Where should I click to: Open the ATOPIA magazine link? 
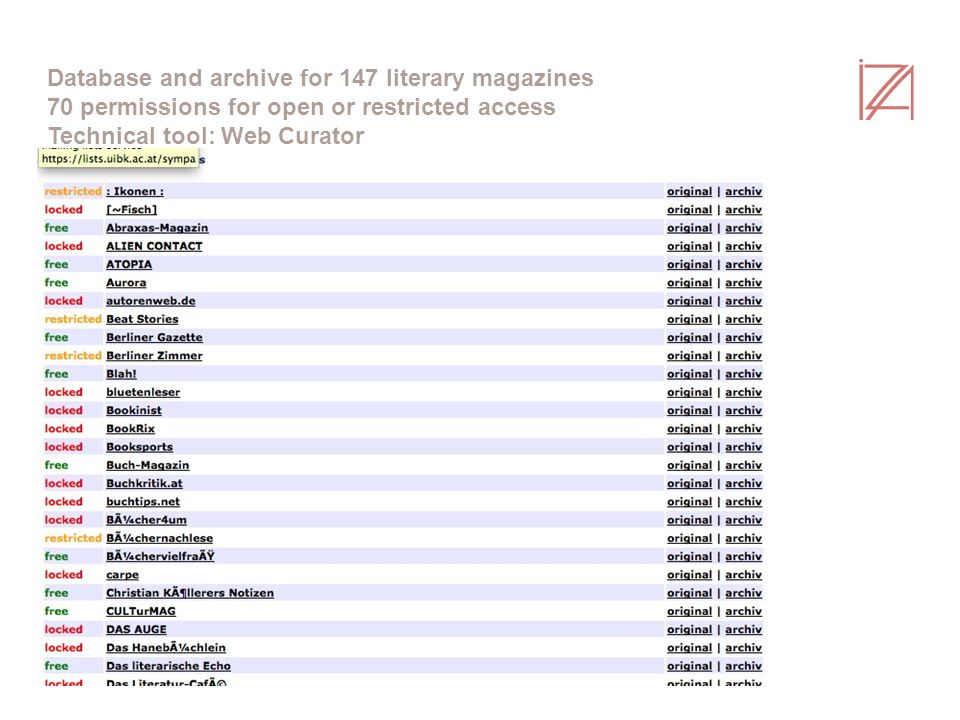tap(129, 264)
